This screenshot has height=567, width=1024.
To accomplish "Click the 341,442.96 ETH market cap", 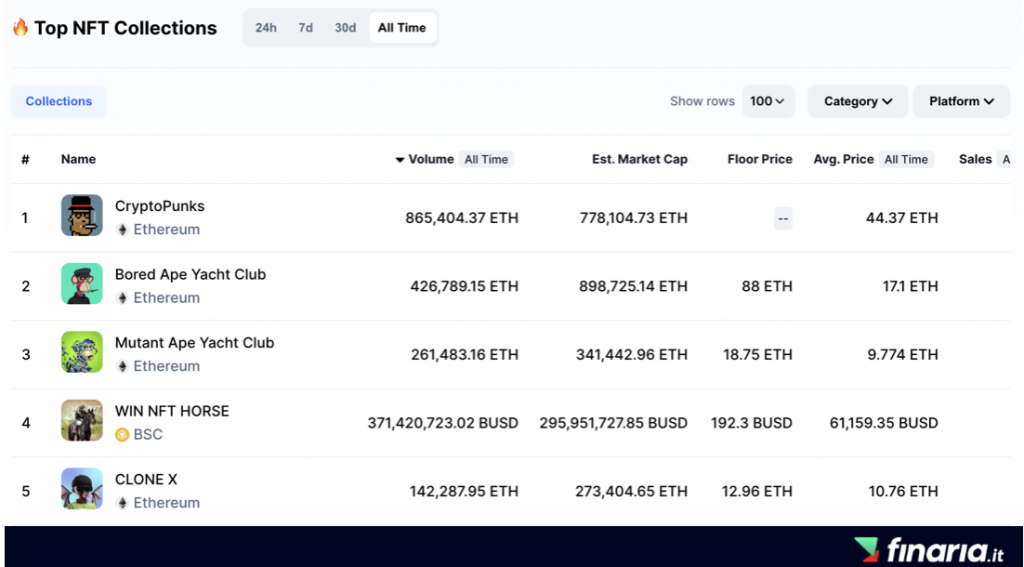I will pyautogui.click(x=632, y=355).
